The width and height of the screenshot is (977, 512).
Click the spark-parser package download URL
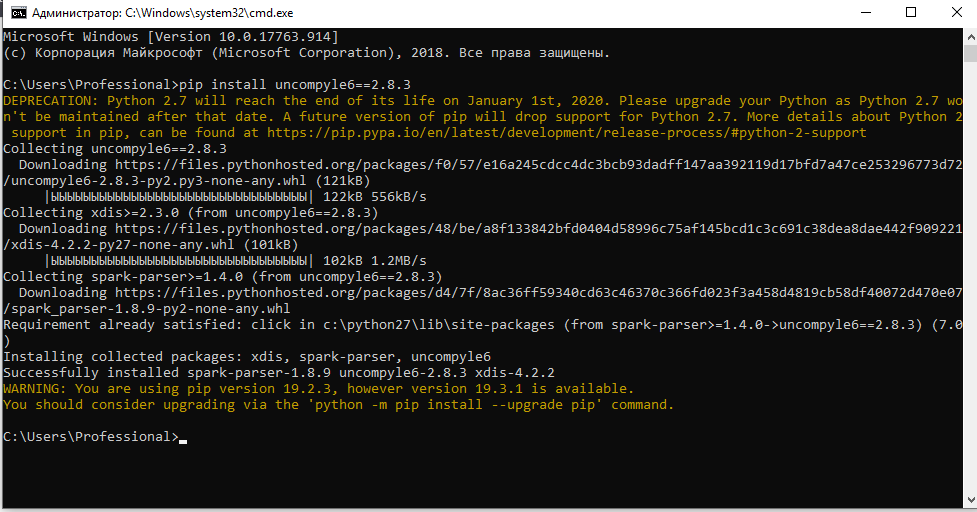pos(560,292)
